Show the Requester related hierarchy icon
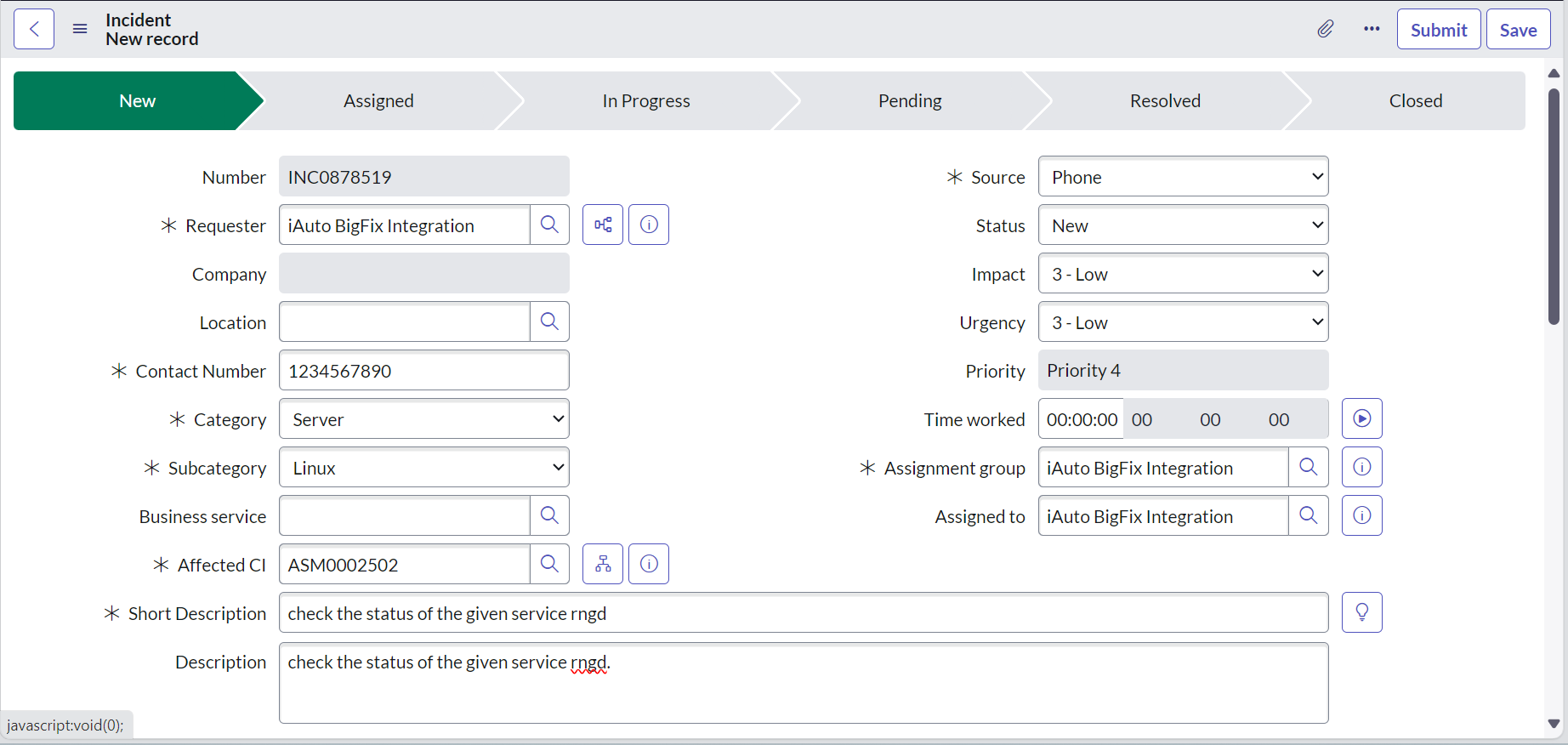The height and width of the screenshot is (745, 1568). click(603, 225)
